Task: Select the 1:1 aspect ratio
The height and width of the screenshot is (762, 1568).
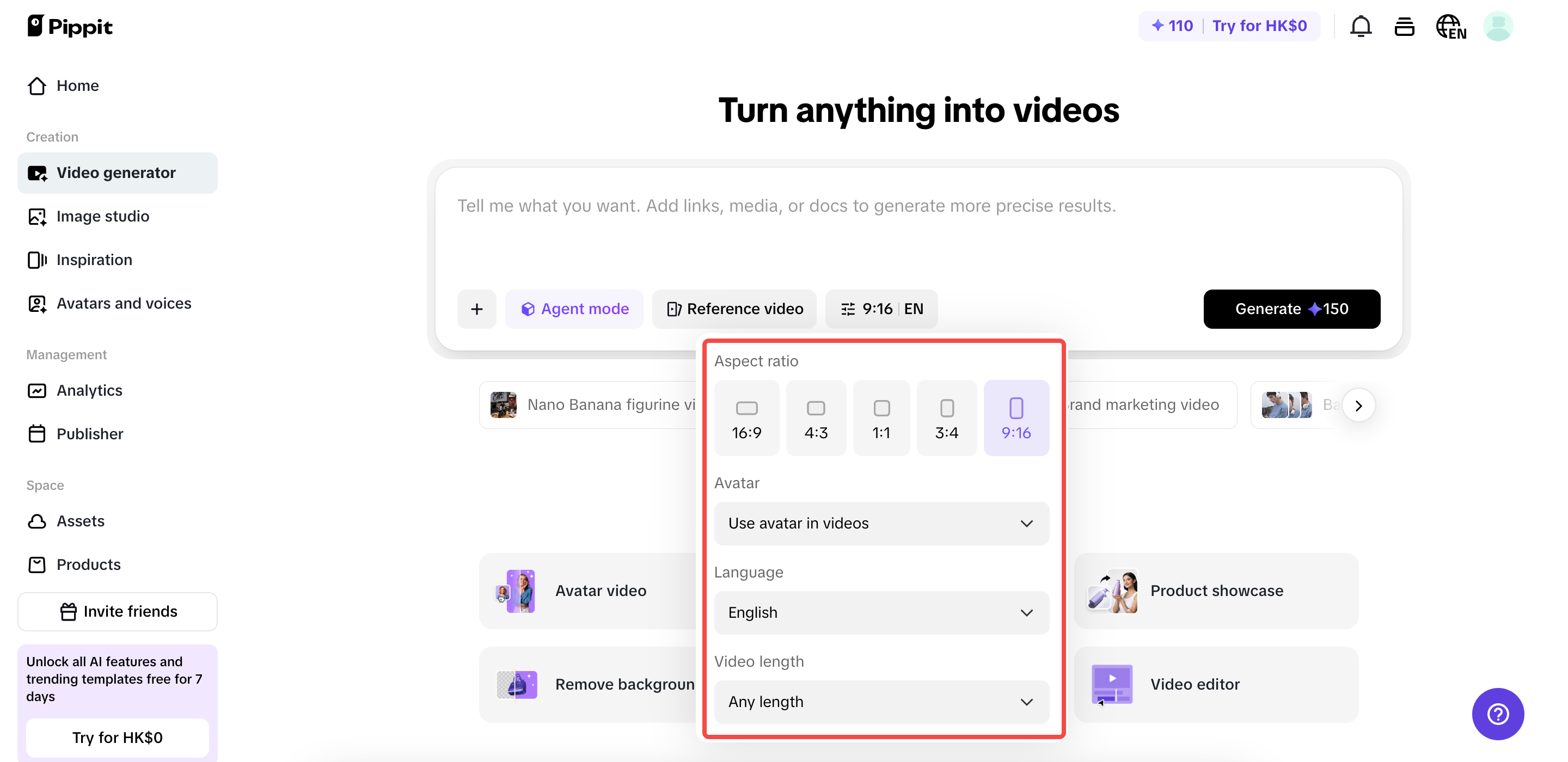Action: [881, 417]
